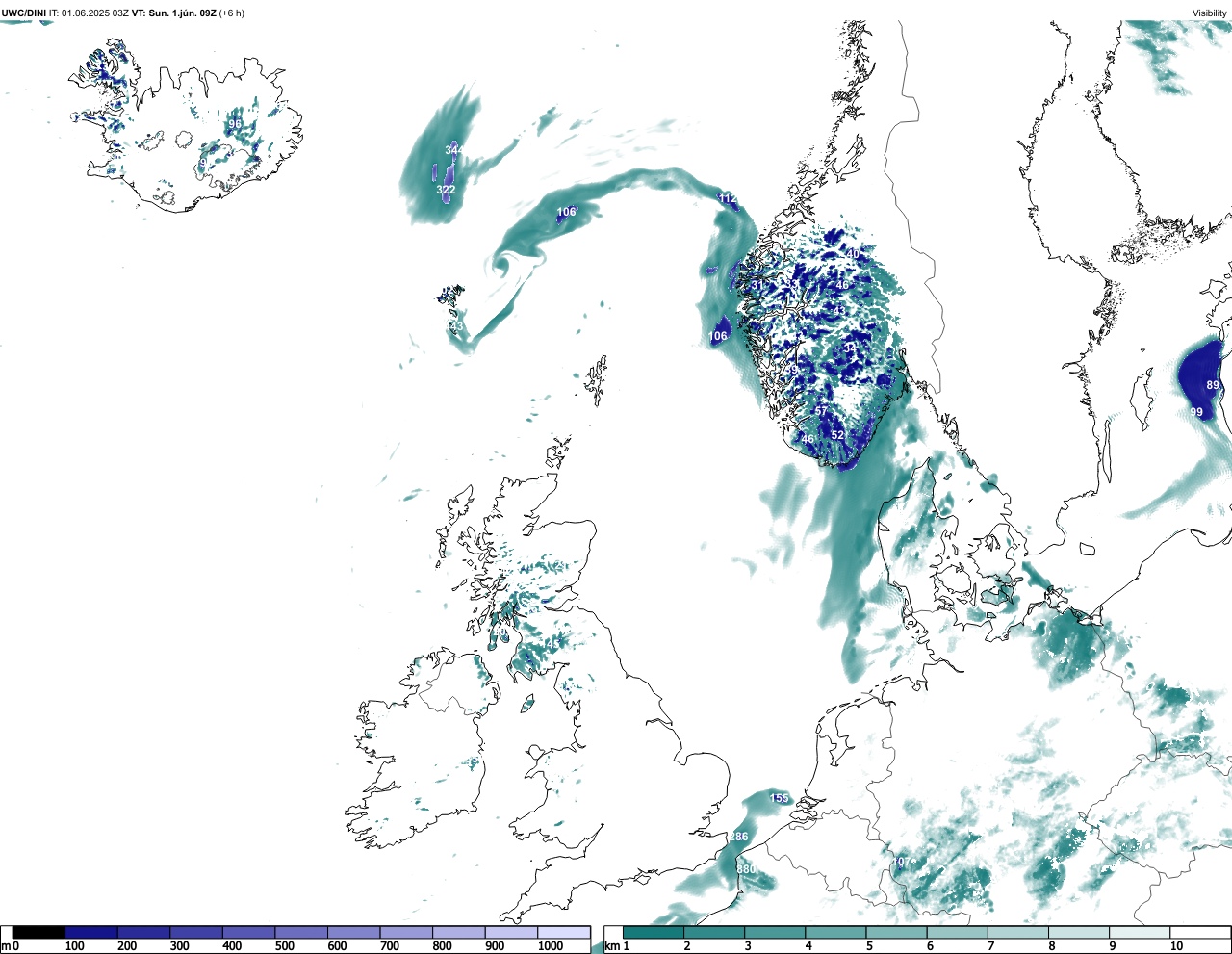Click the 100–200 m dark navy legend swatch
This screenshot has width=1232, height=954.
(x=91, y=933)
